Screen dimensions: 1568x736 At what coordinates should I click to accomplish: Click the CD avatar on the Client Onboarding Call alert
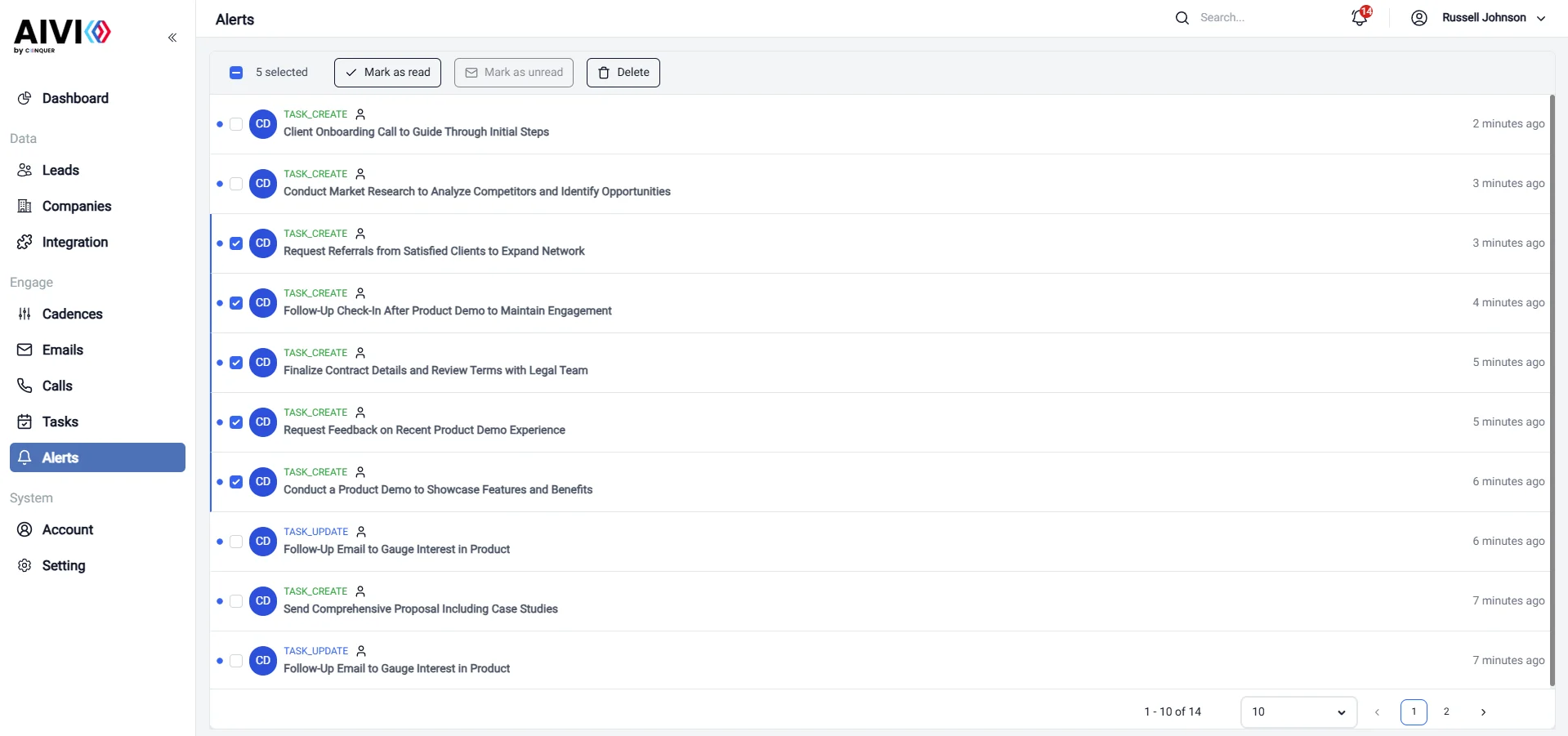pyautogui.click(x=263, y=124)
